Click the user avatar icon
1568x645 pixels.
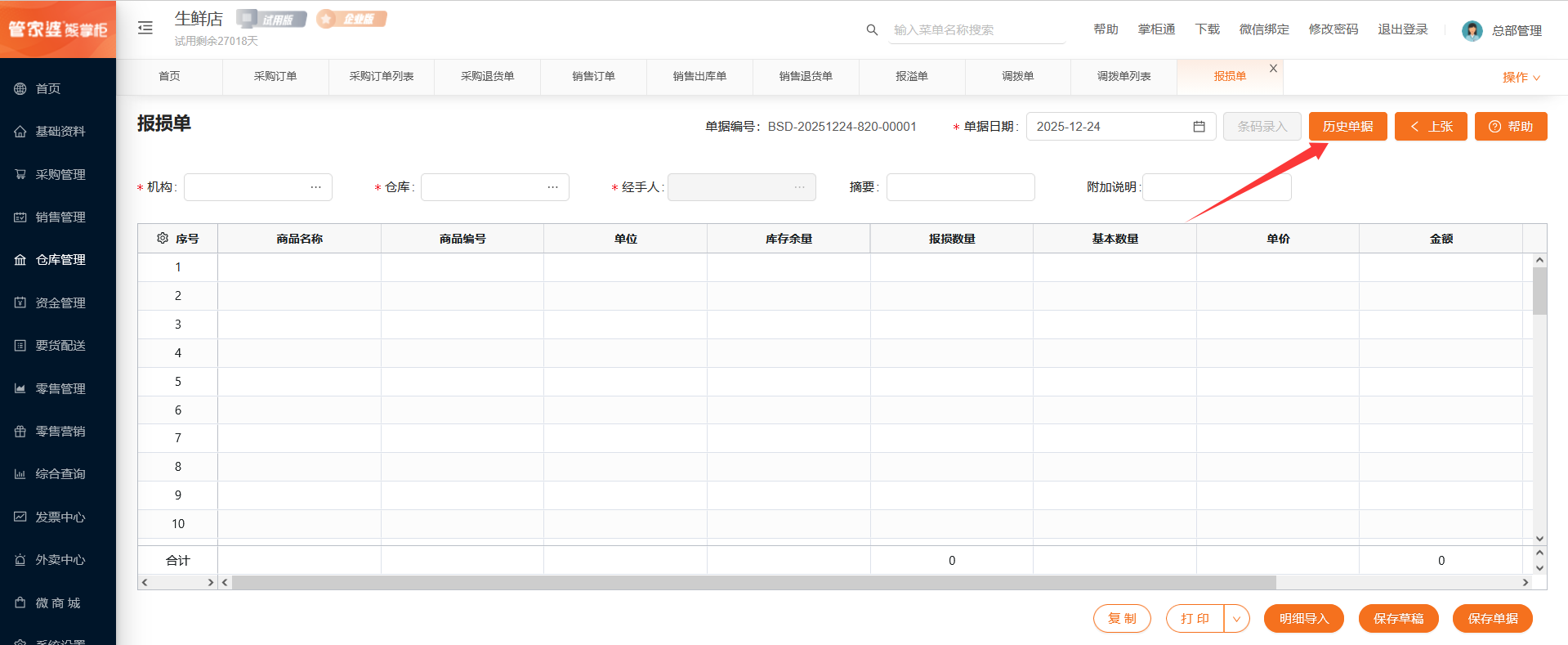point(1472,30)
